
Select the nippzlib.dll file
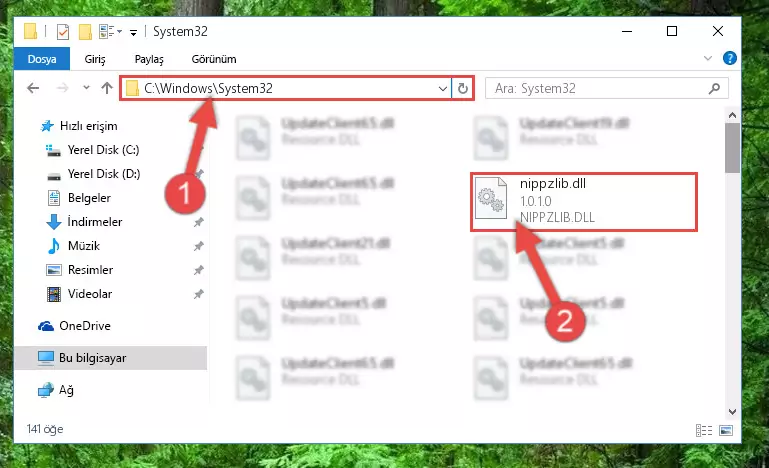[584, 201]
